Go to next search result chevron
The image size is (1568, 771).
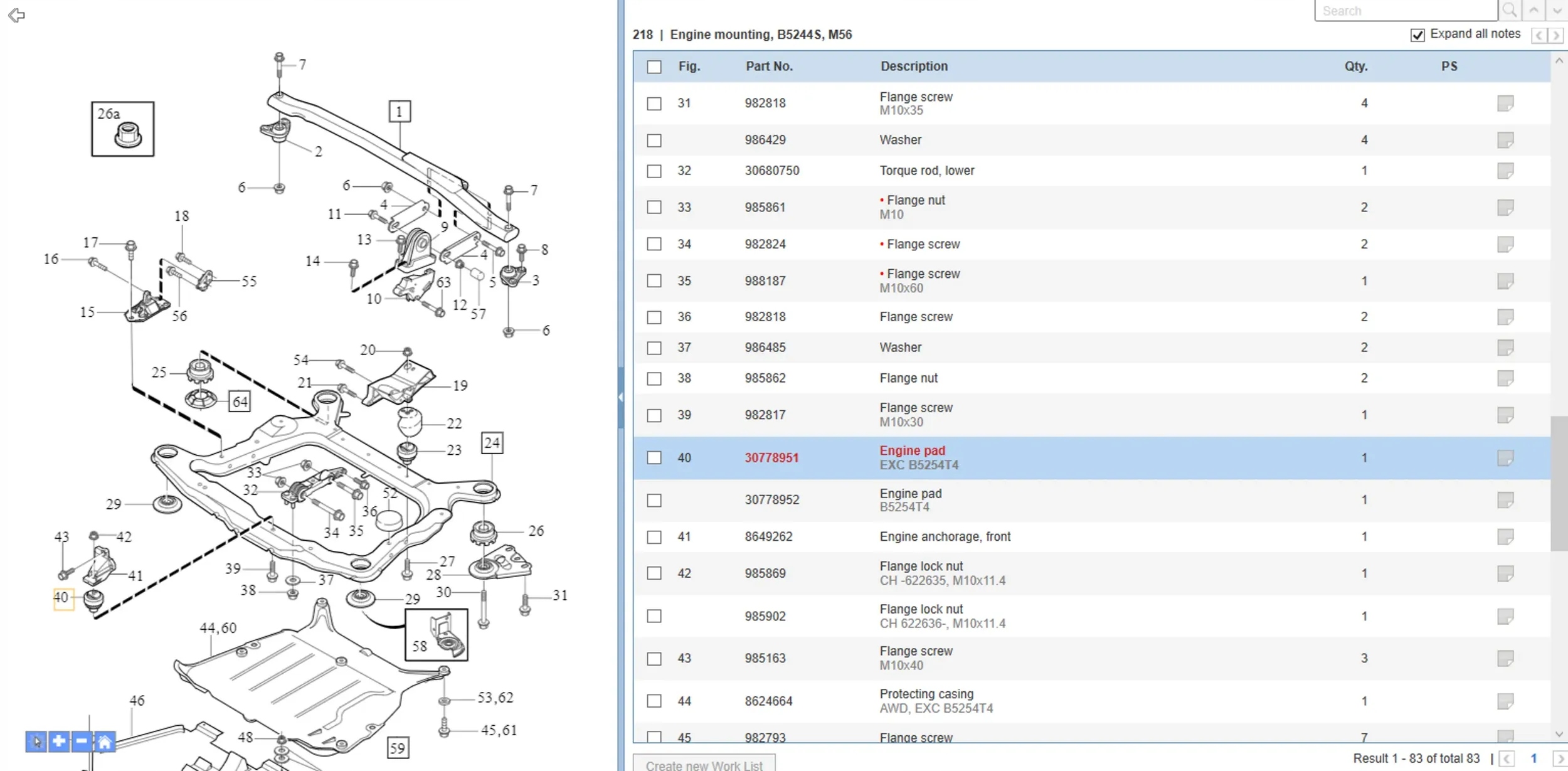click(x=1557, y=11)
